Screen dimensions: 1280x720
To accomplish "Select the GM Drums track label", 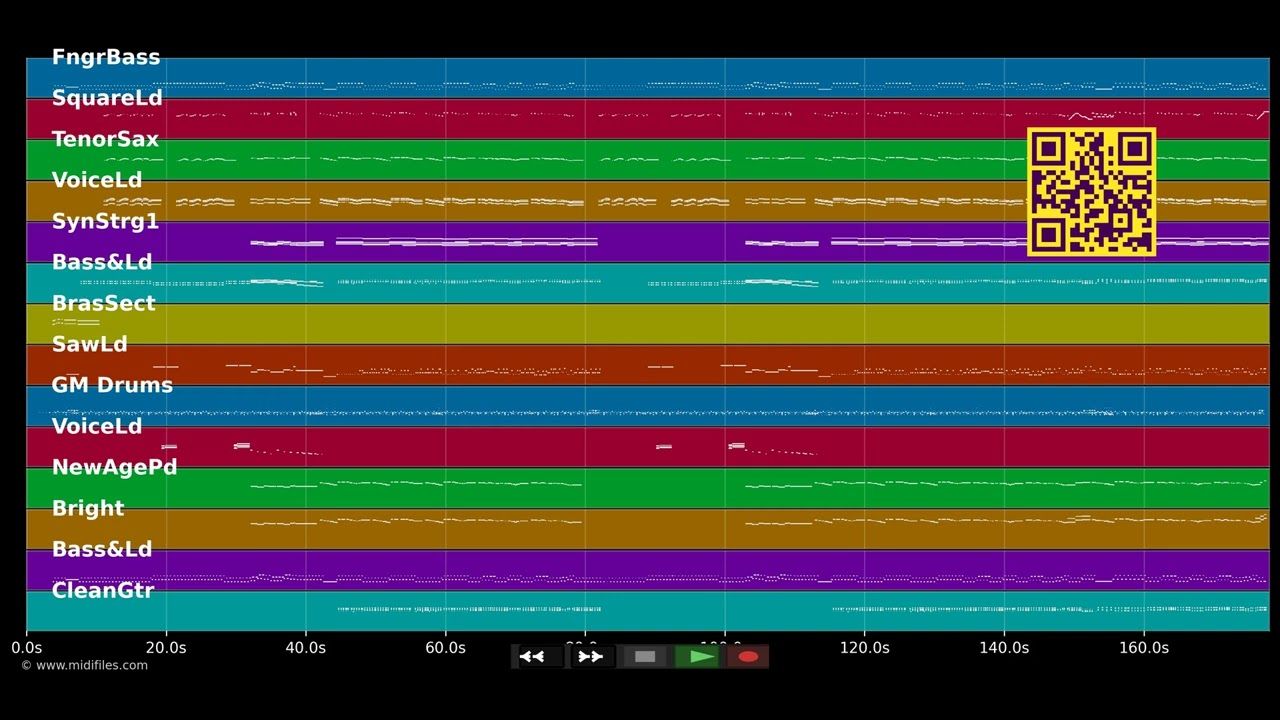I will [112, 385].
